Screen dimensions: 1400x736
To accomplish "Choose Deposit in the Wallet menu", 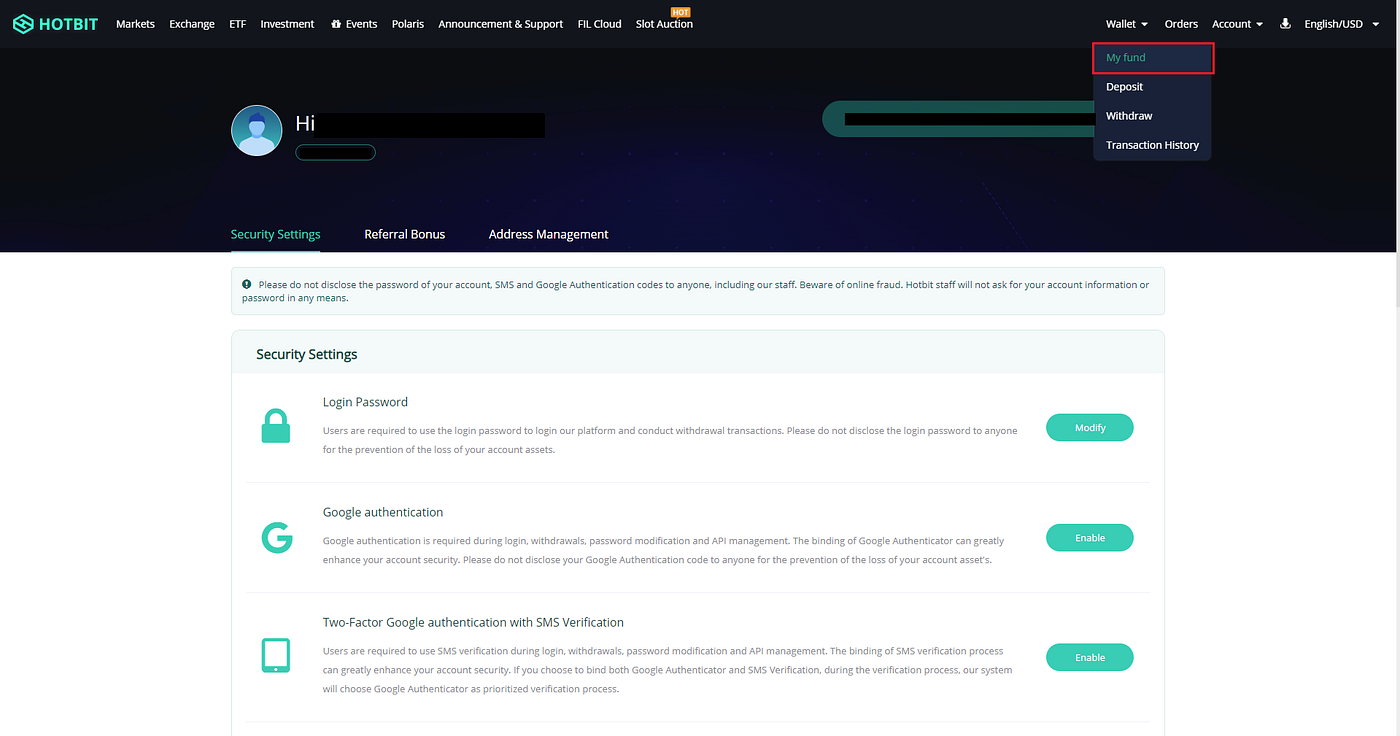I will 1153,87.
